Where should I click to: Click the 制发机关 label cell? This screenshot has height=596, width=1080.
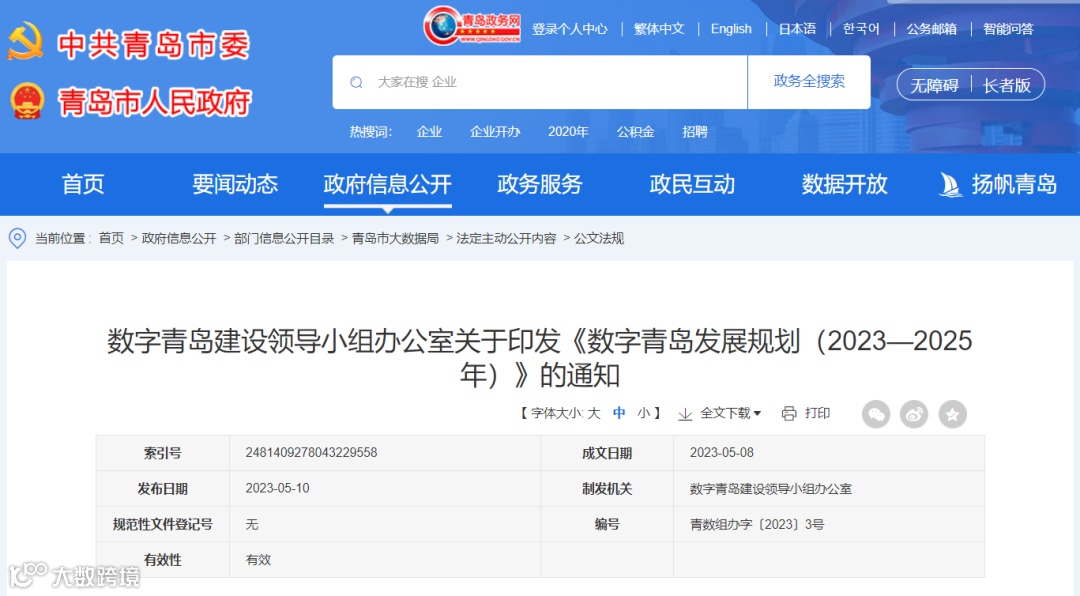(x=607, y=489)
